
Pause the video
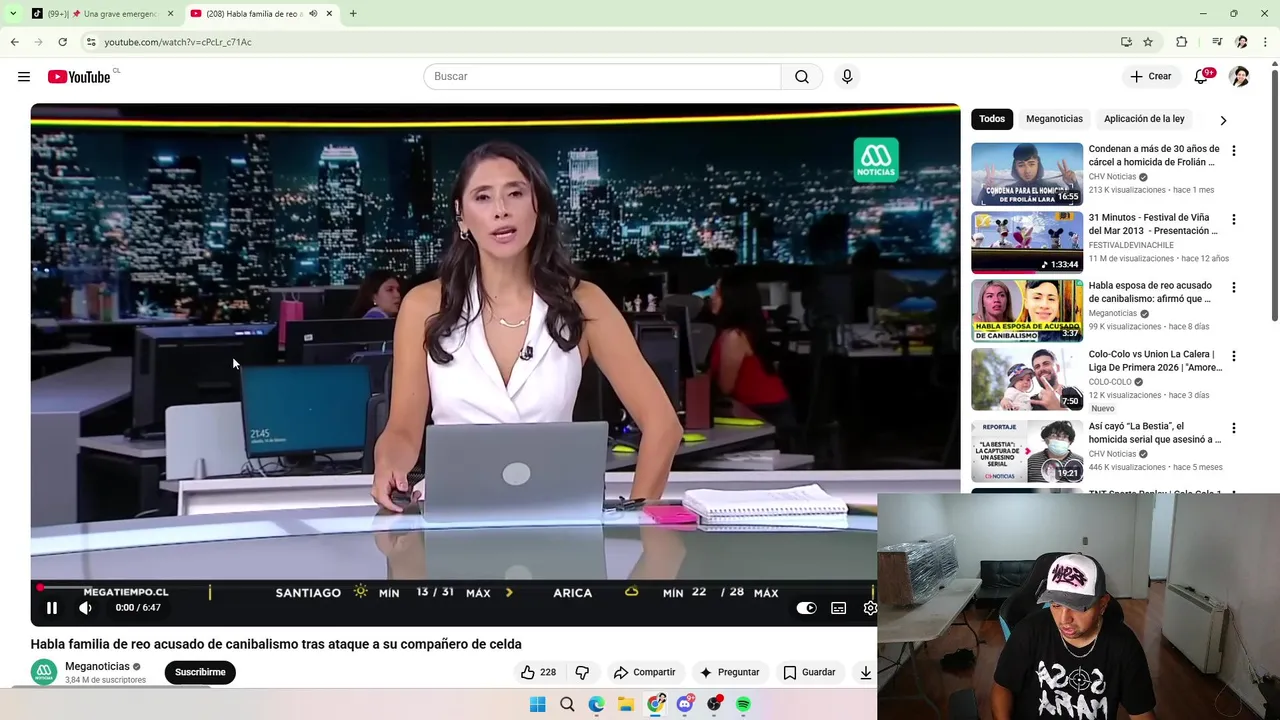tap(52, 607)
